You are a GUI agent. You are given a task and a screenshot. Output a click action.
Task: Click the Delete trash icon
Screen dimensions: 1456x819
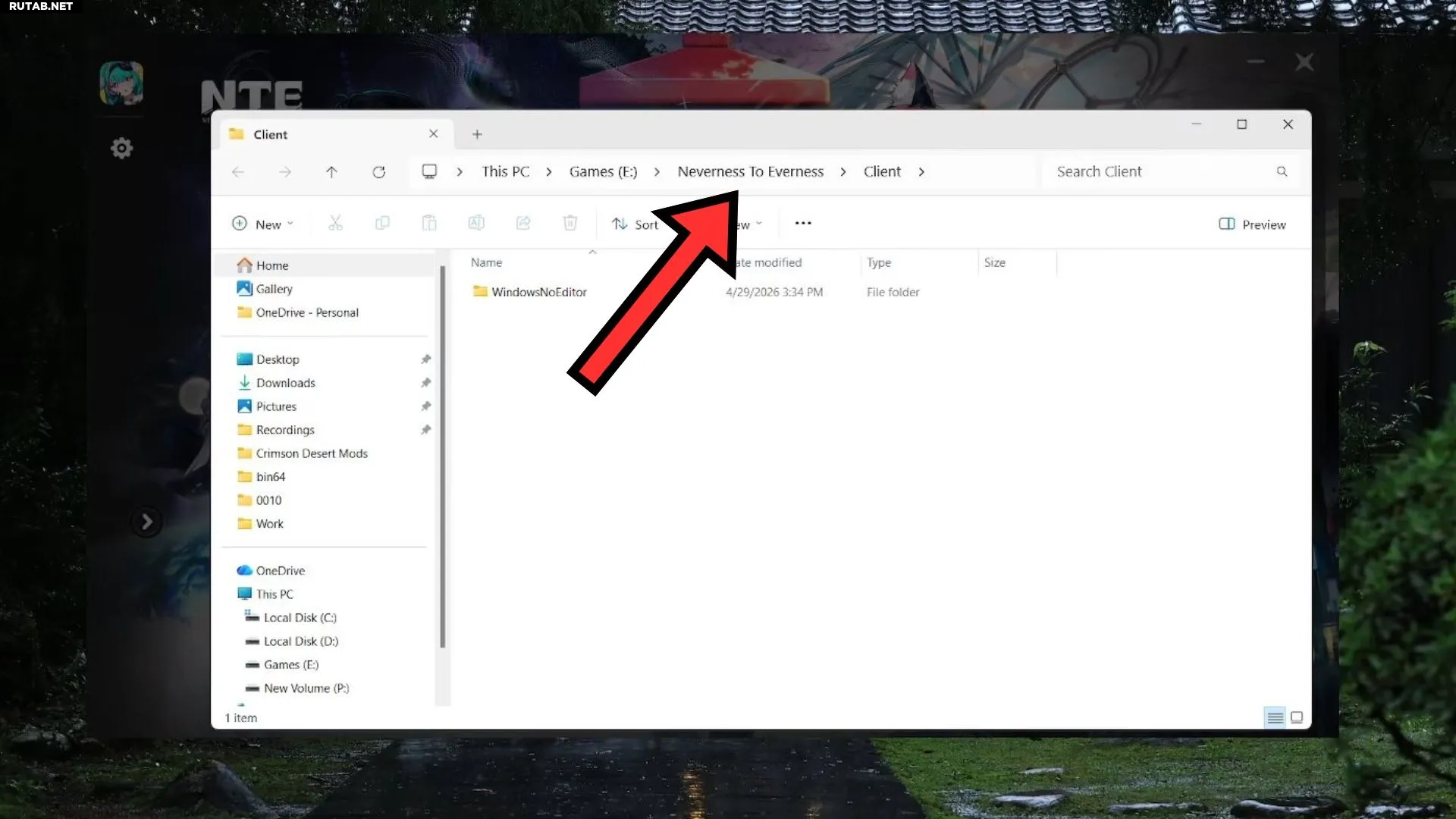[570, 223]
